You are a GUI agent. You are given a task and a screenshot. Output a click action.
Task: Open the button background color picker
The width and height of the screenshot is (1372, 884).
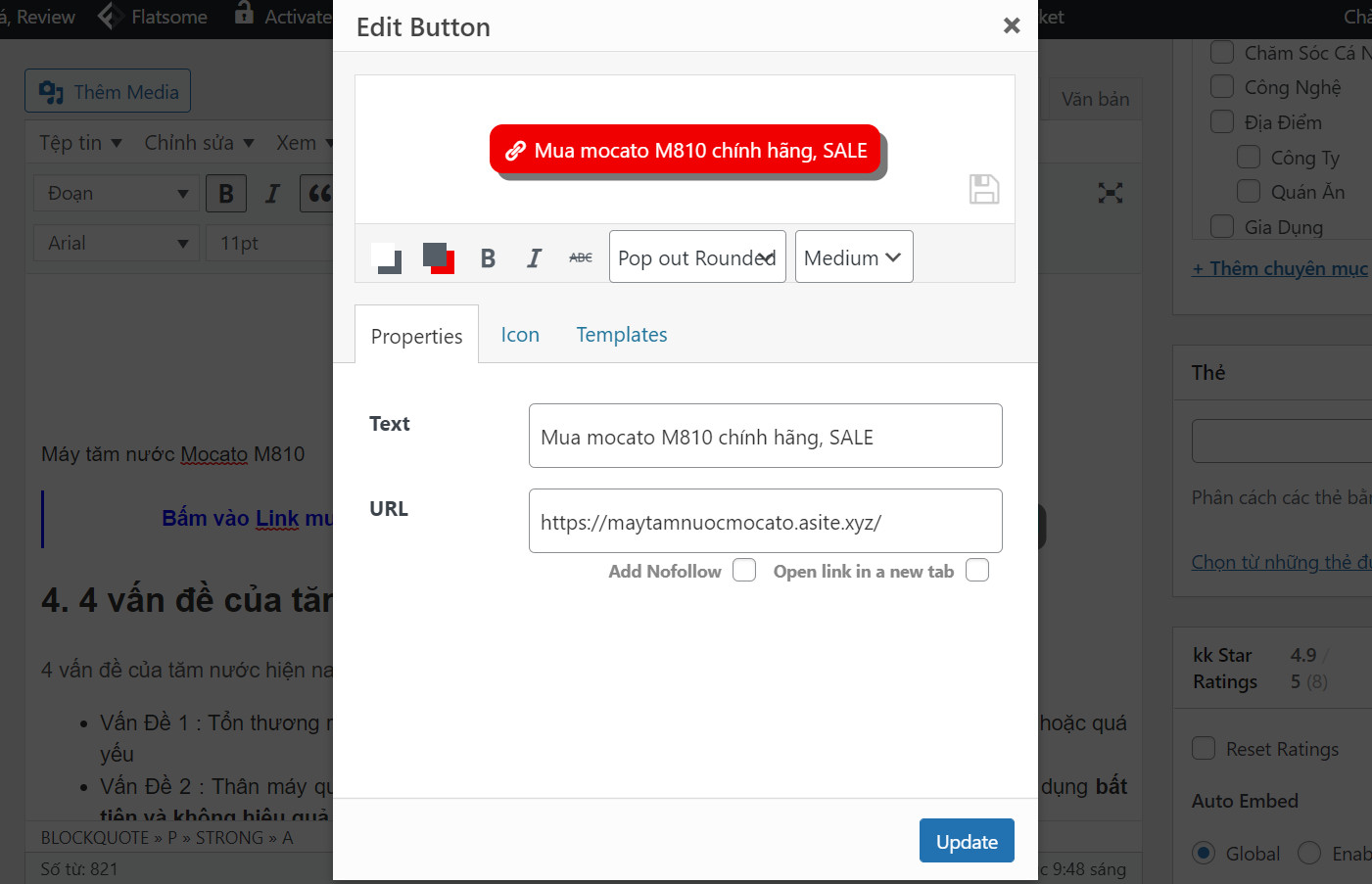tap(438, 257)
